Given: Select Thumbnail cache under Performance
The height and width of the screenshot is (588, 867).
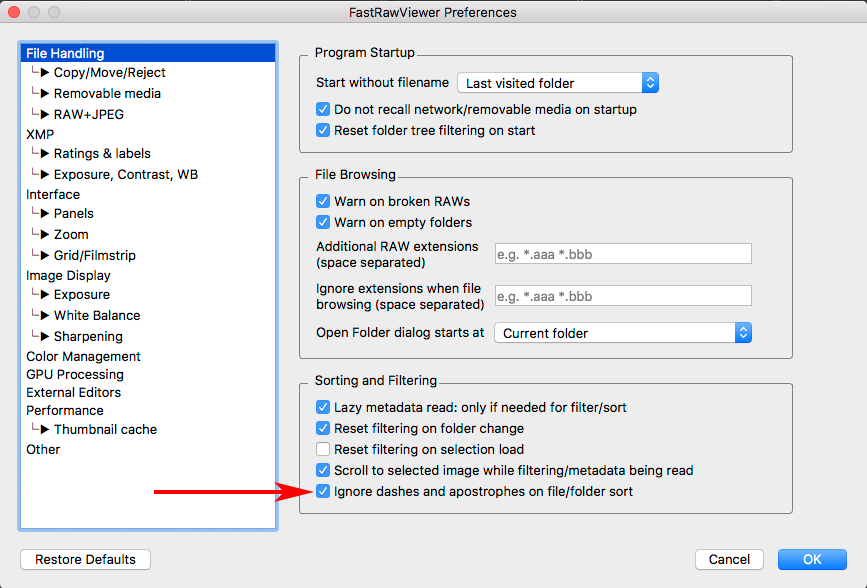Looking at the screenshot, I should coord(105,430).
